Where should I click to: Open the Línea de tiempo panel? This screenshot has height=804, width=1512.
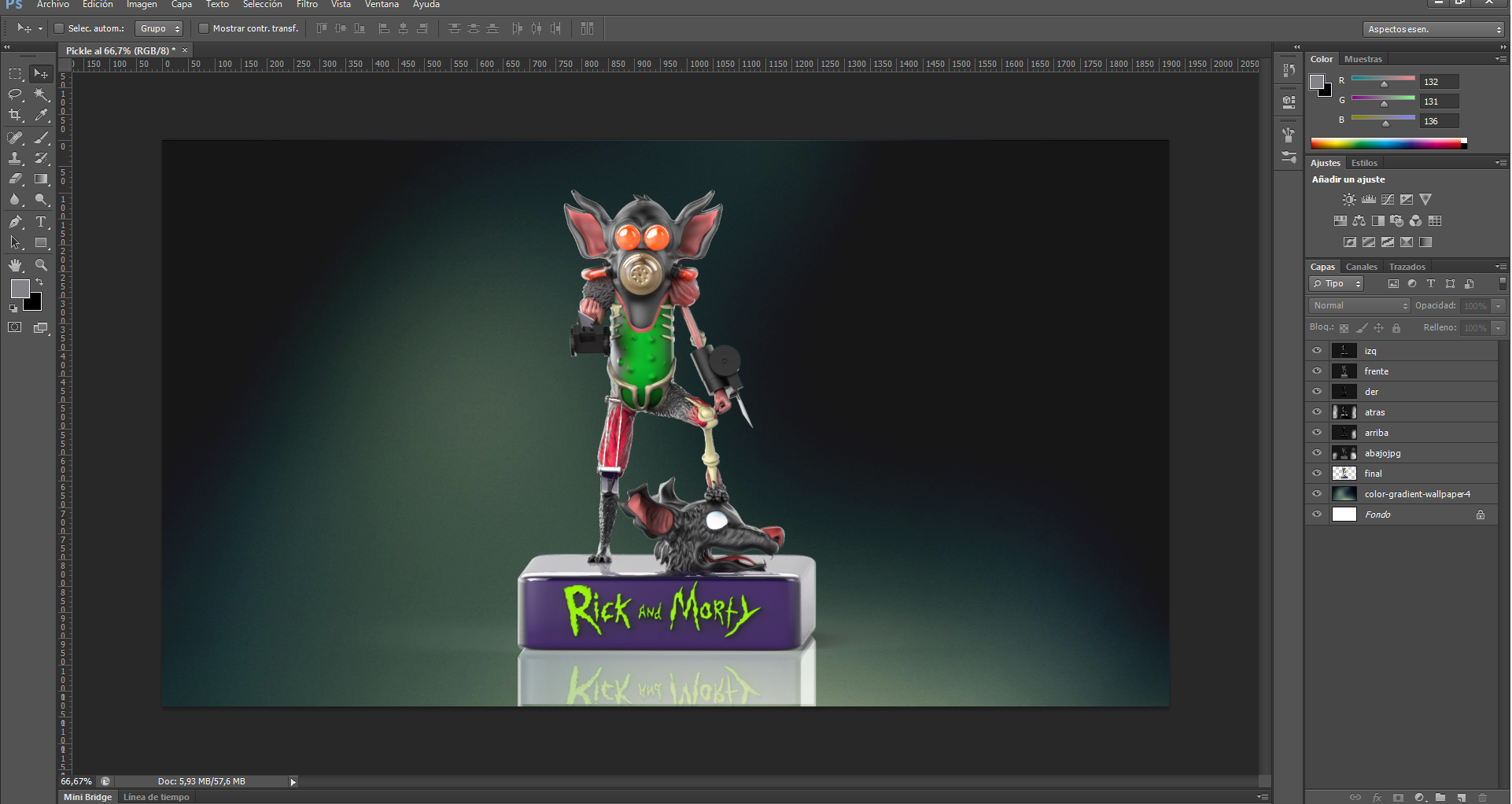tap(157, 797)
